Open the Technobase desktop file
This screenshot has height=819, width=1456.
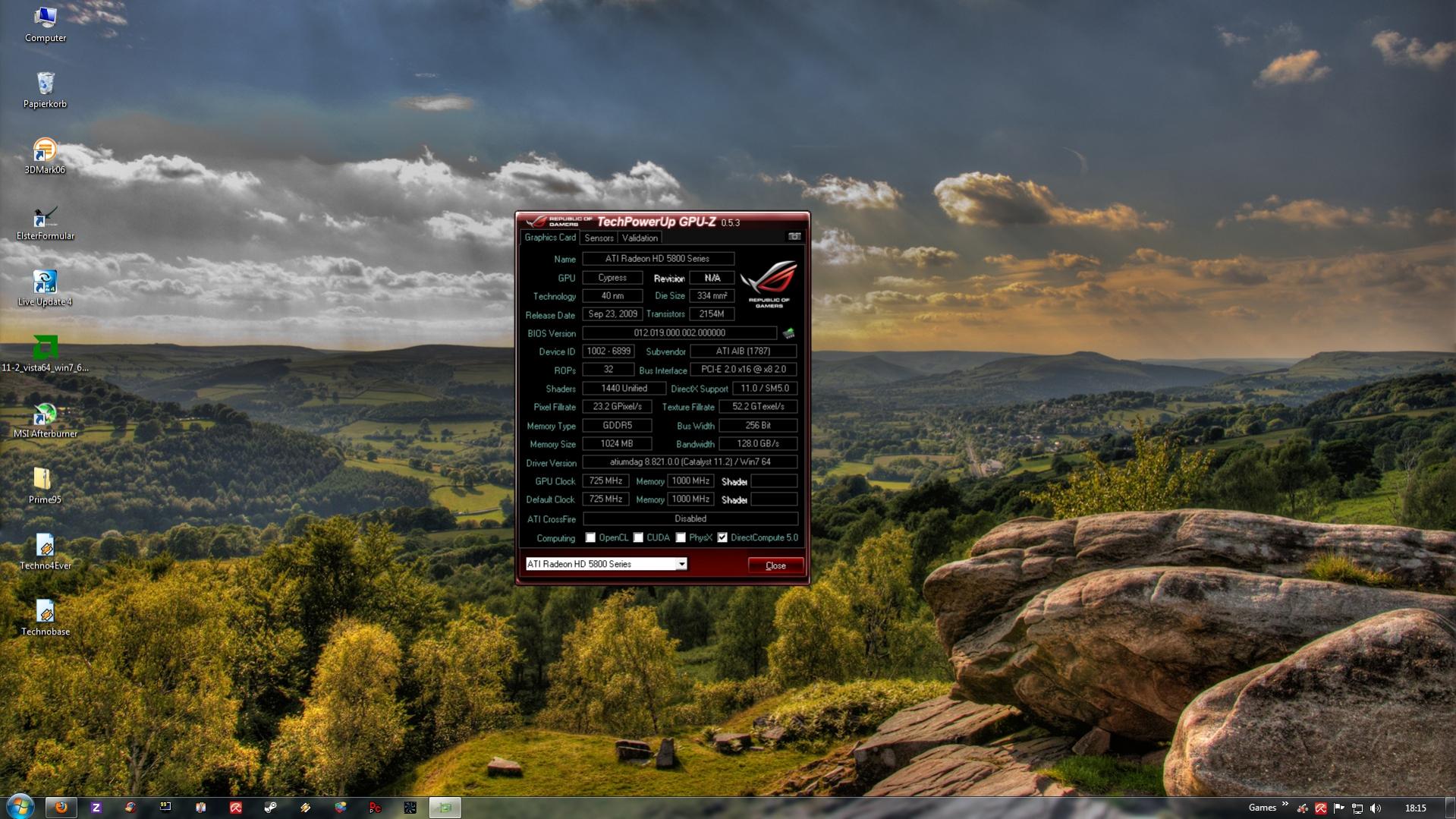45,619
